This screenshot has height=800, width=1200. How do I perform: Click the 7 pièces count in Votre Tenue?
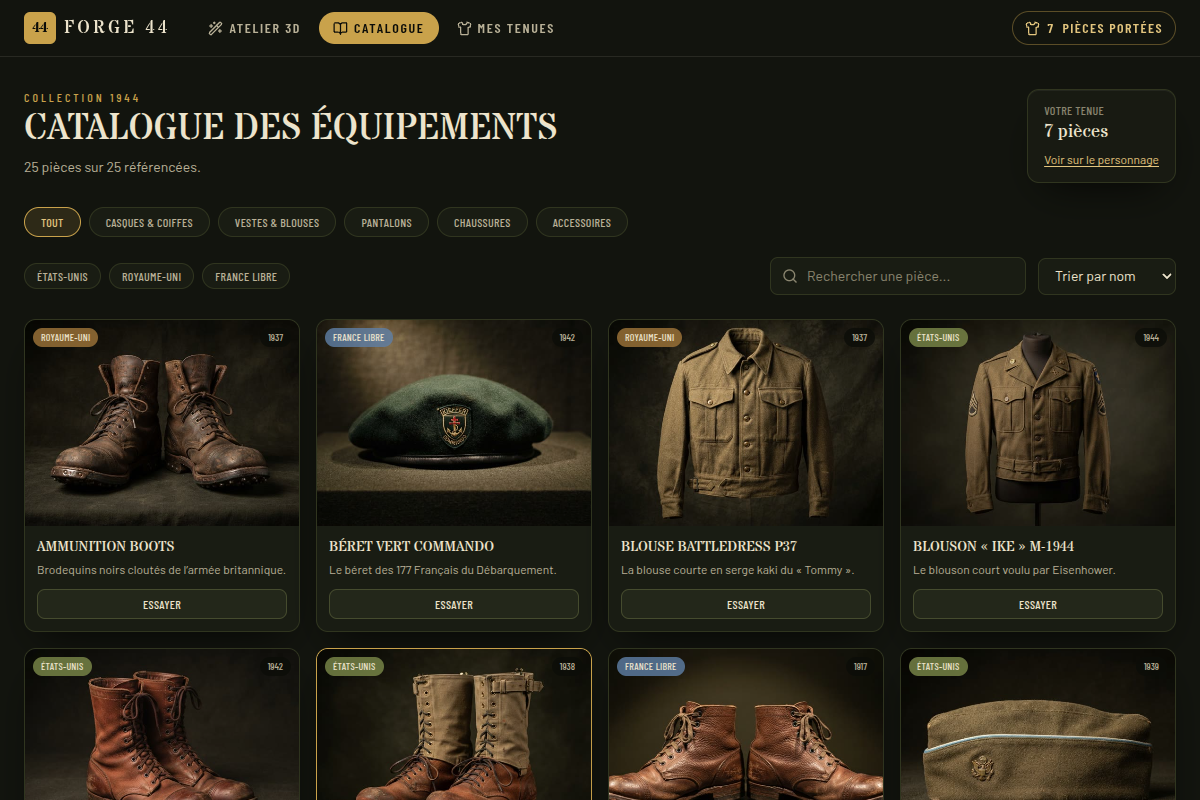[1076, 131]
